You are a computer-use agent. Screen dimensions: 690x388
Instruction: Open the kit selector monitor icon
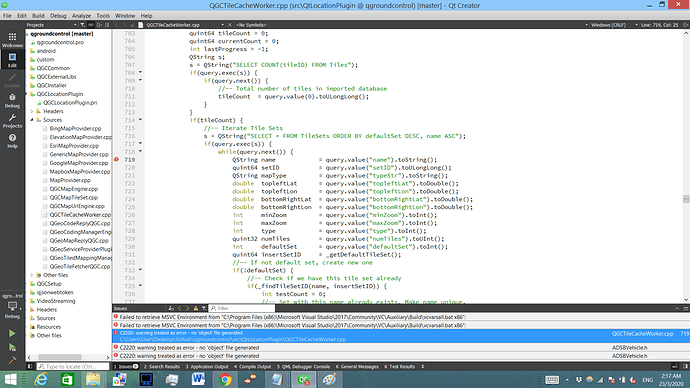pyautogui.click(x=12, y=307)
